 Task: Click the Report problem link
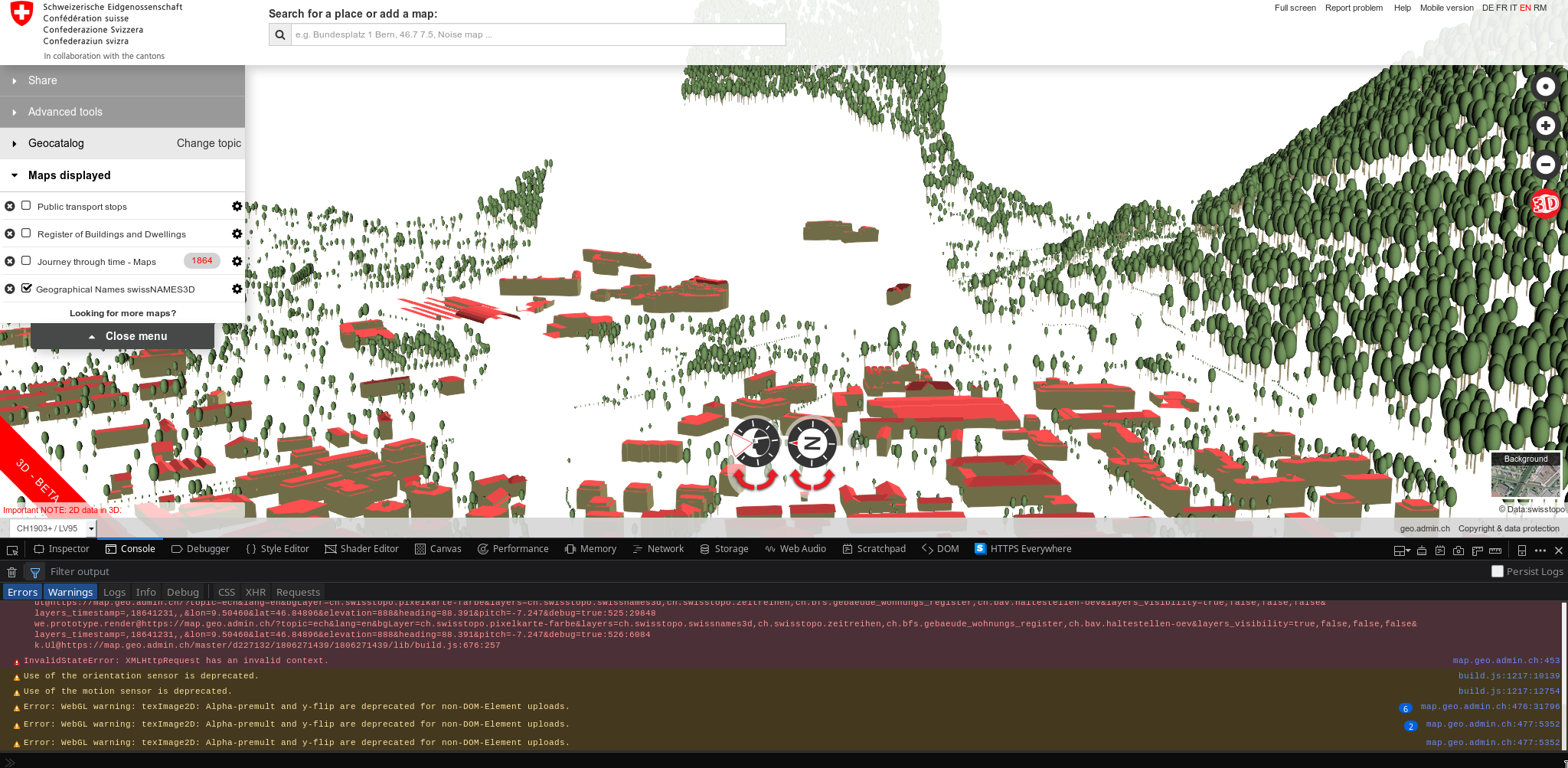pyautogui.click(x=1354, y=8)
